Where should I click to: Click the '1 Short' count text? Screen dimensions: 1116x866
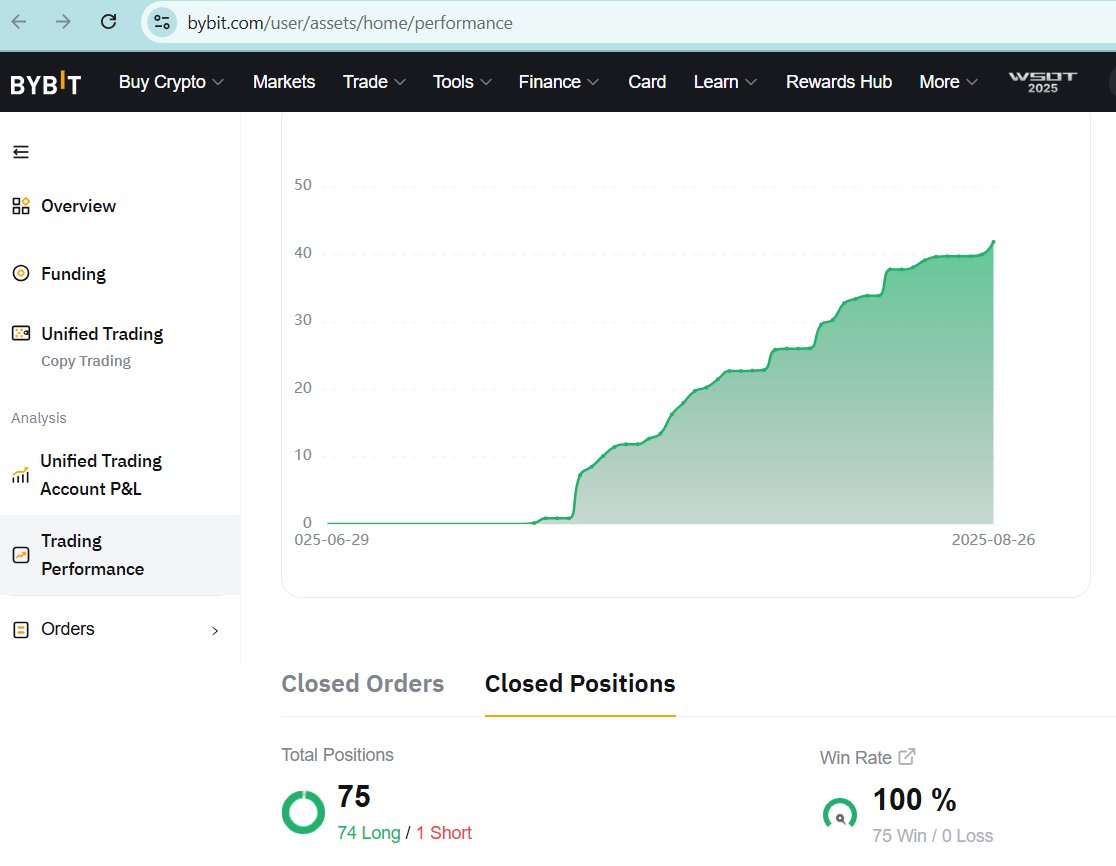point(443,833)
